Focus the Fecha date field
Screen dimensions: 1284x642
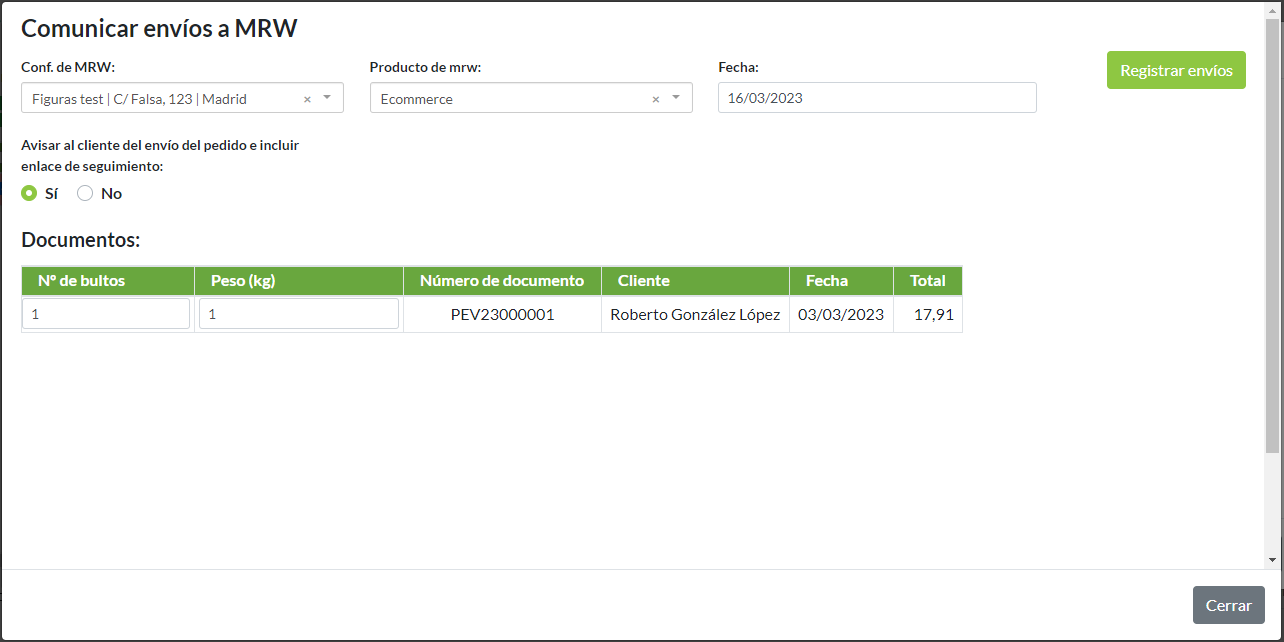[x=876, y=98]
